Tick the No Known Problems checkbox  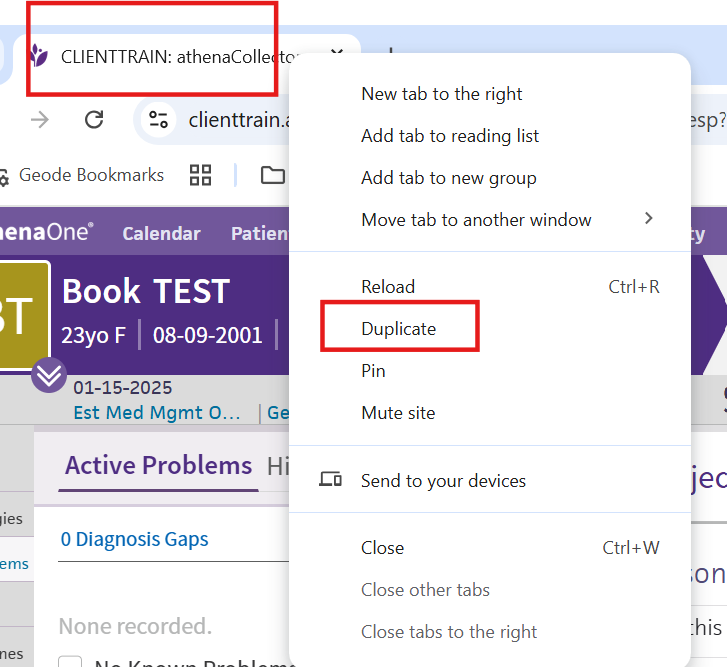point(70,662)
